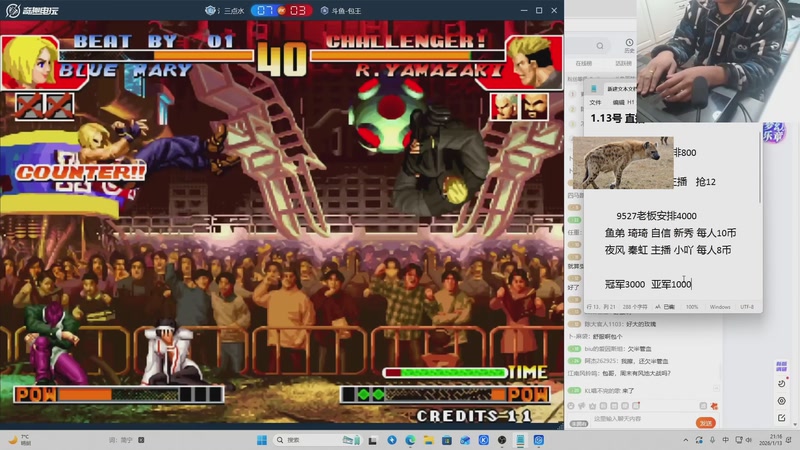
Task: Open the Notepad app icon on taskbar
Action: pyautogui.click(x=520, y=440)
